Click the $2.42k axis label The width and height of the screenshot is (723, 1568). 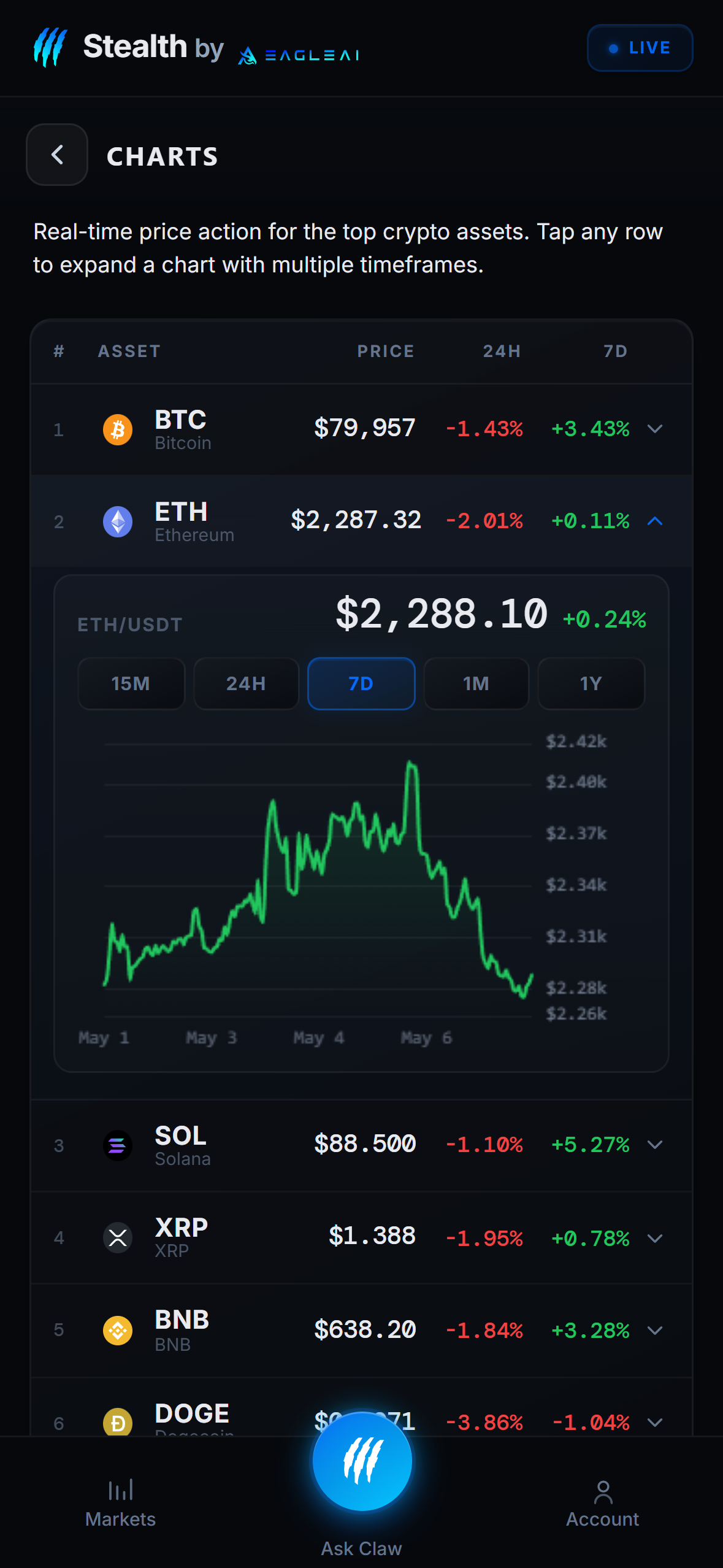point(576,742)
